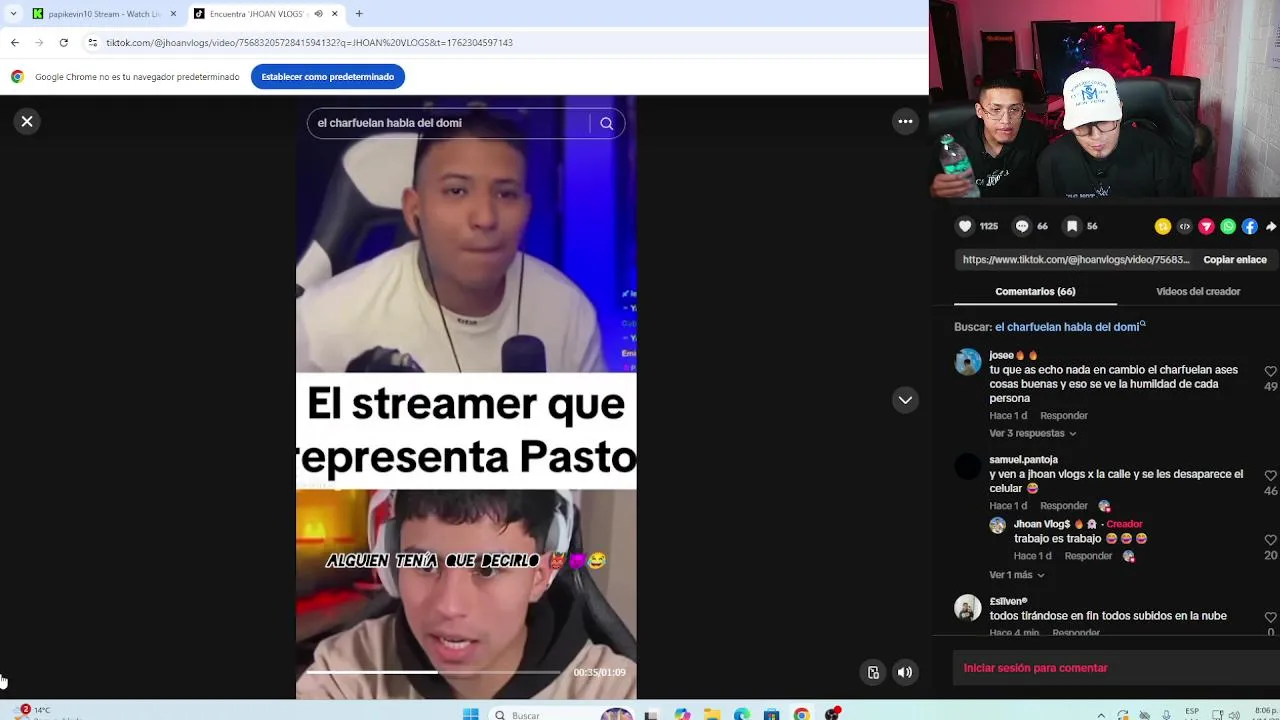Image resolution: width=1280 pixels, height=720 pixels.
Task: Go to next video with down chevron
Action: [x=905, y=400]
